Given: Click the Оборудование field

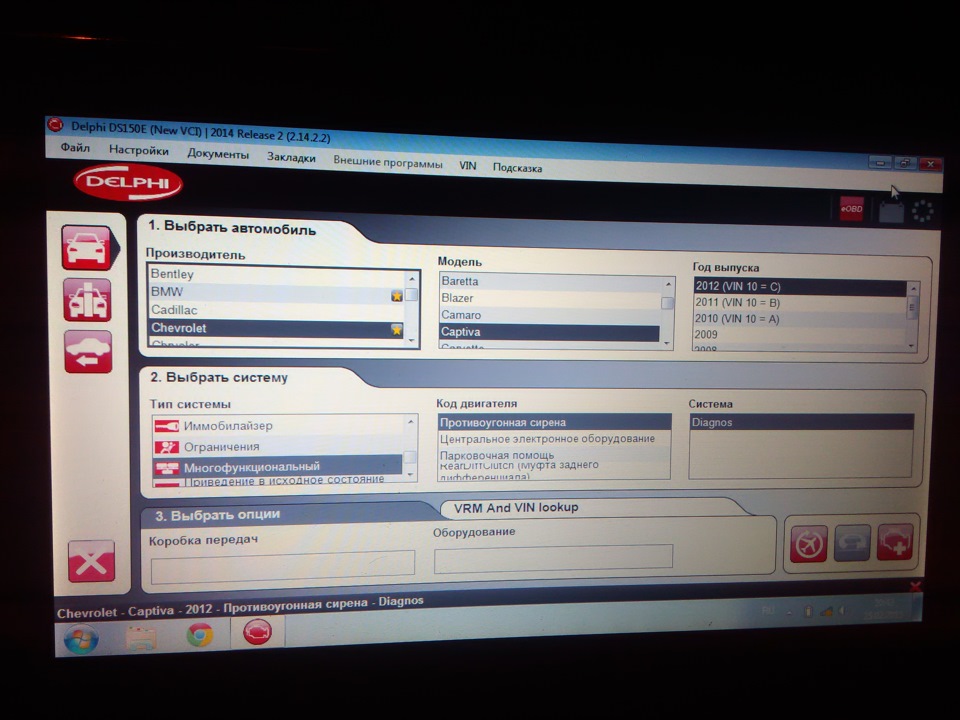Looking at the screenshot, I should tap(553, 558).
